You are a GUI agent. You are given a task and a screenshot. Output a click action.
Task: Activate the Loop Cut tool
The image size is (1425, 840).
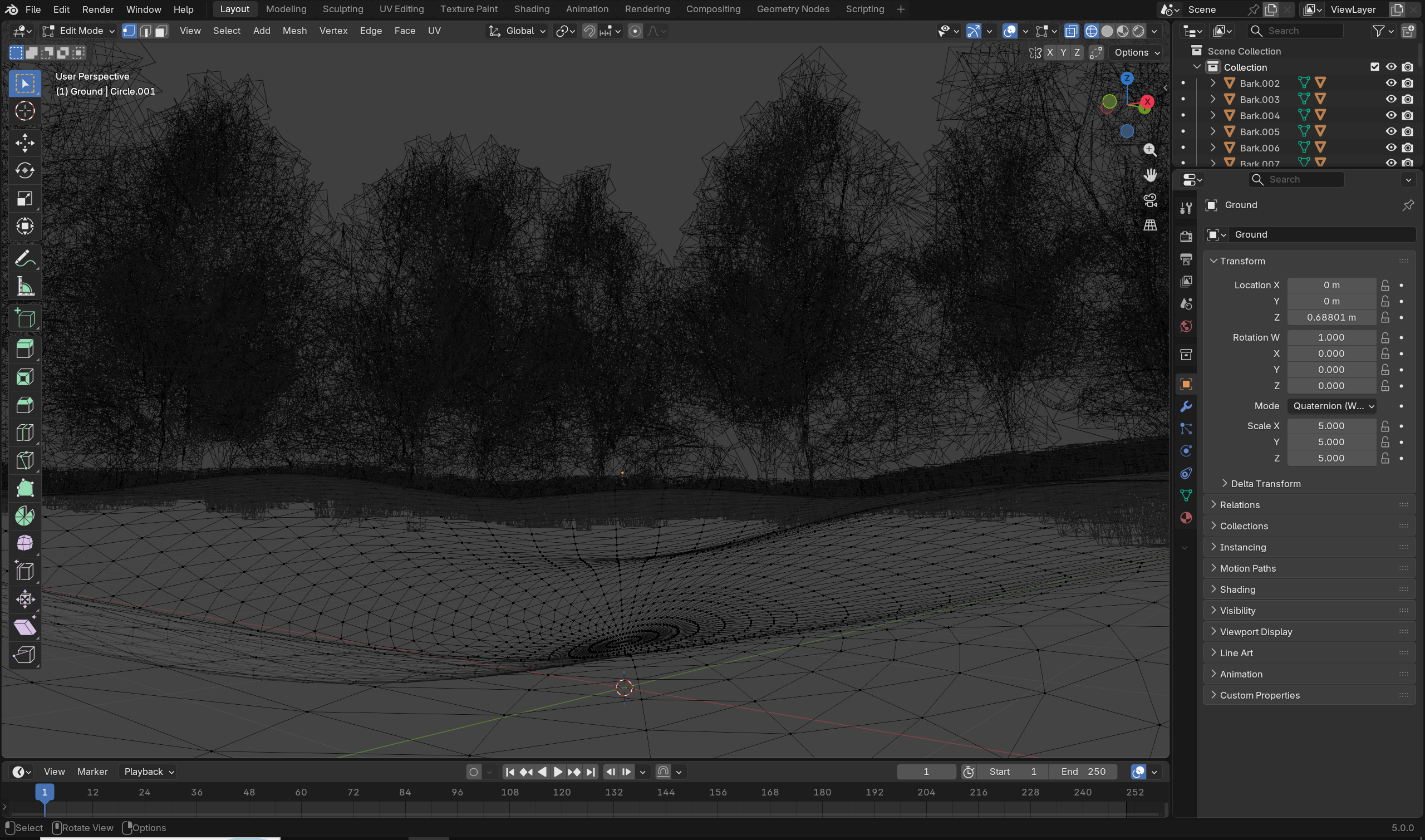[x=24, y=433]
